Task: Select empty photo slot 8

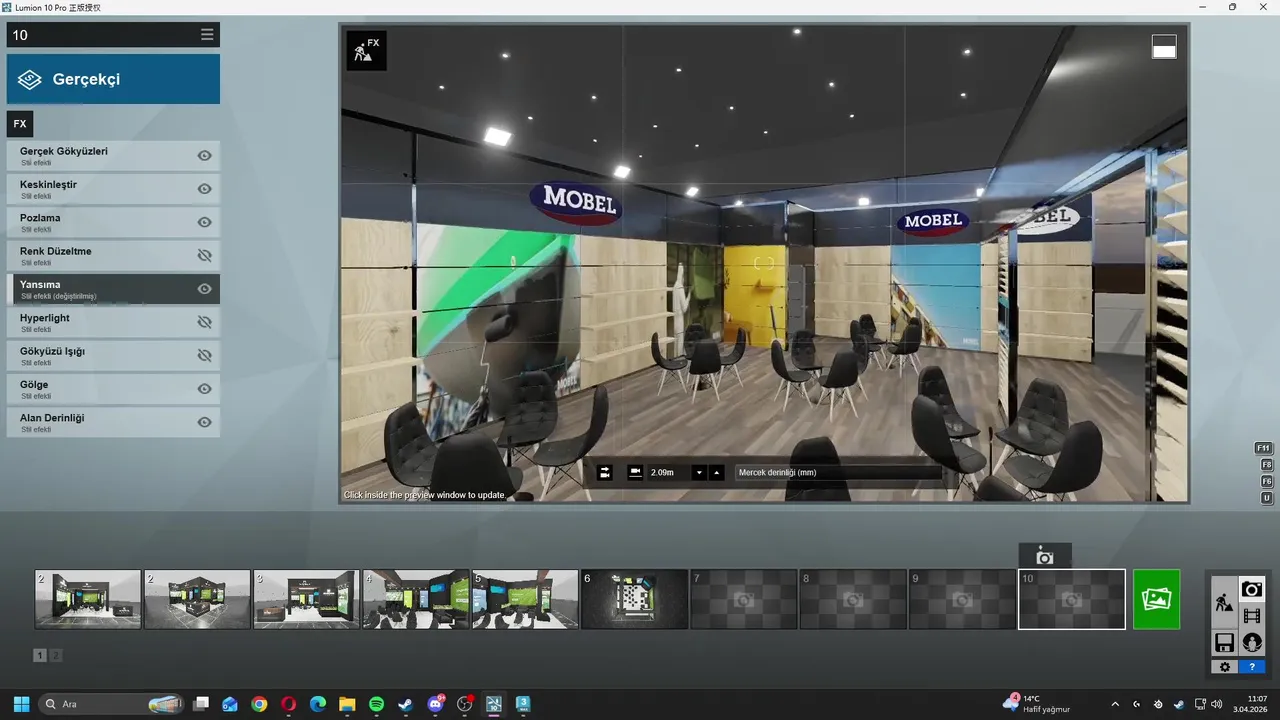Action: click(x=853, y=599)
